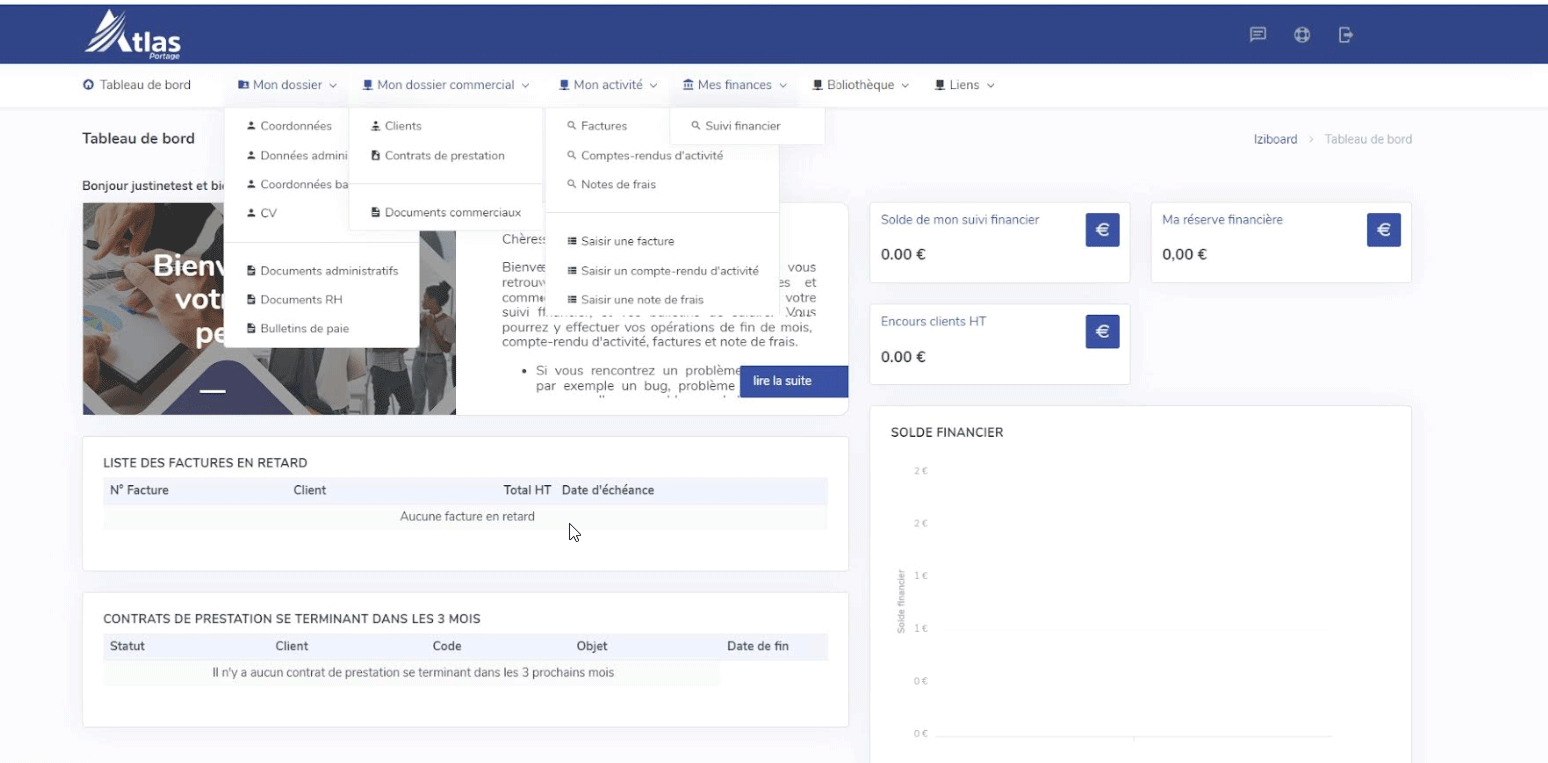
Task: Open Bulletins de paie menu entry
Action: coord(297,328)
